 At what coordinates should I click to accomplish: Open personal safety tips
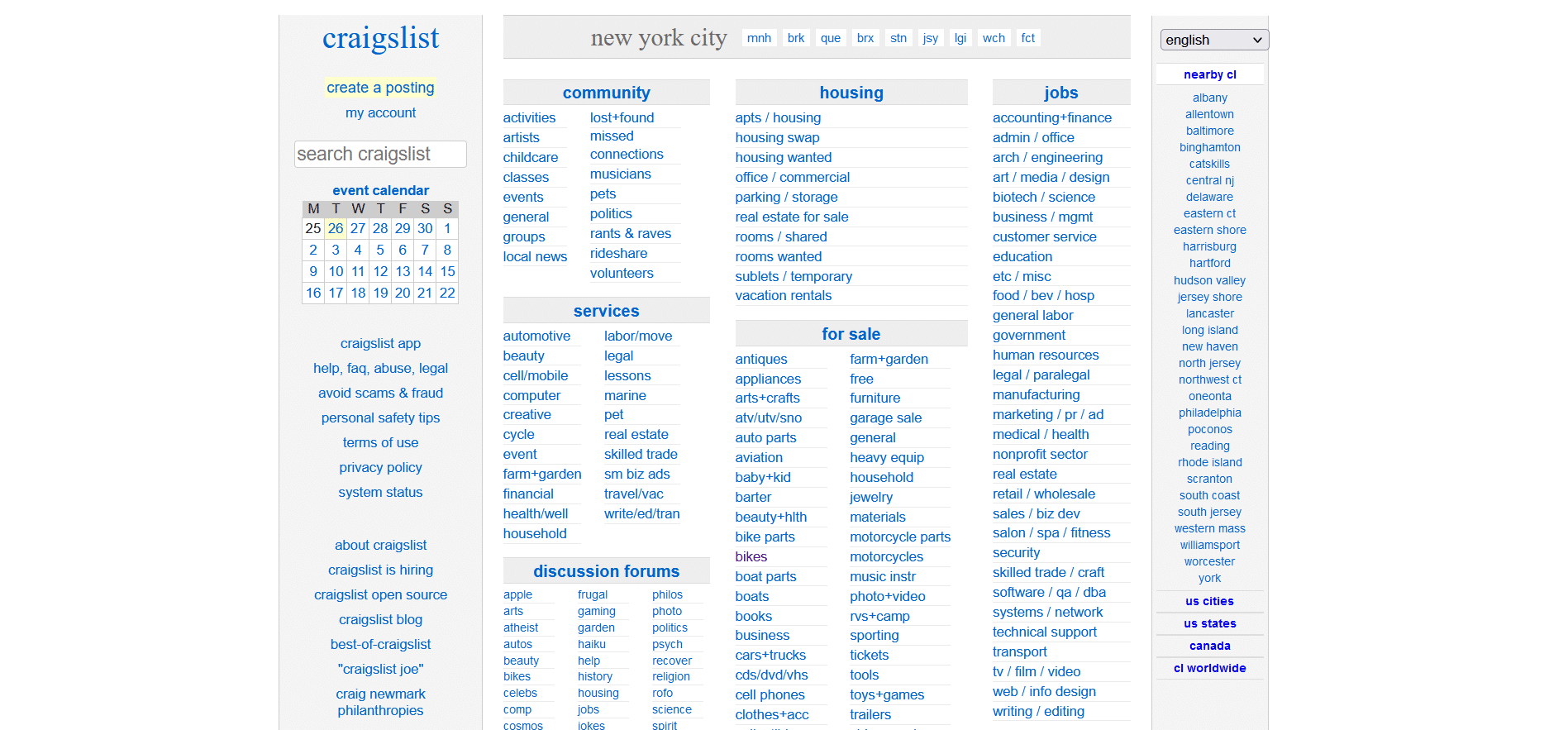click(380, 417)
